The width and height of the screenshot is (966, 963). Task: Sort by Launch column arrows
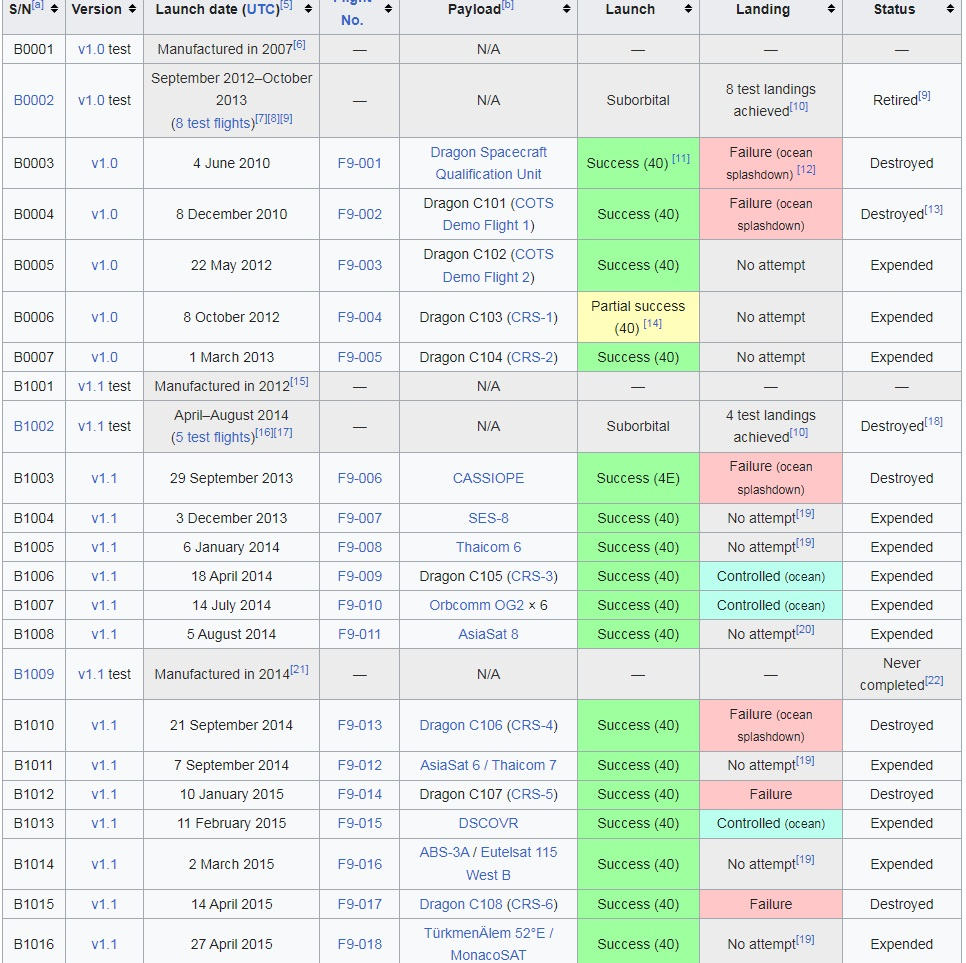point(688,9)
